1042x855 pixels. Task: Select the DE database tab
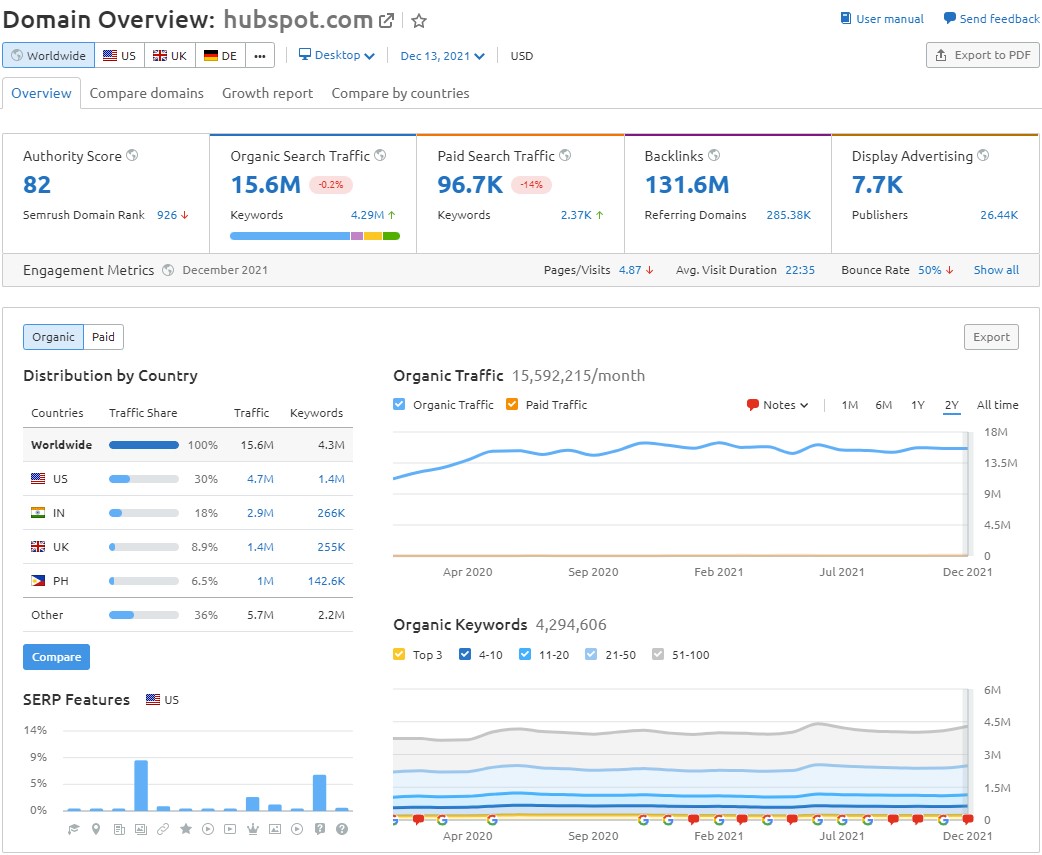[x=221, y=56]
